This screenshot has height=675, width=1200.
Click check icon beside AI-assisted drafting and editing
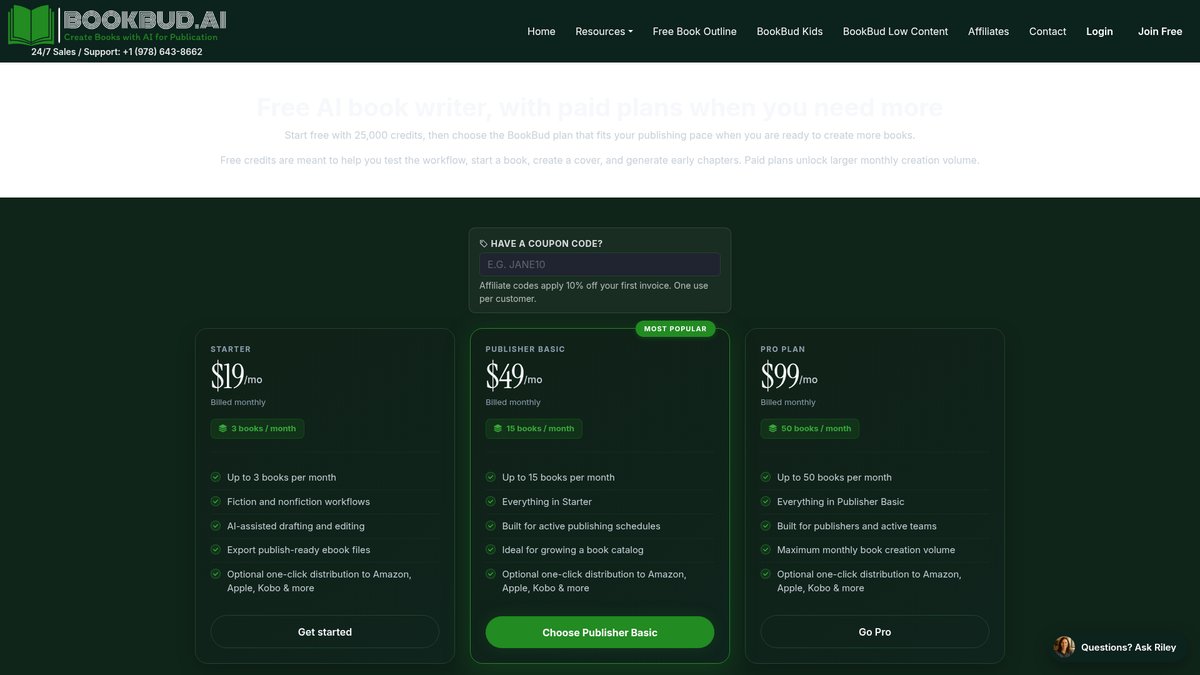click(216, 526)
